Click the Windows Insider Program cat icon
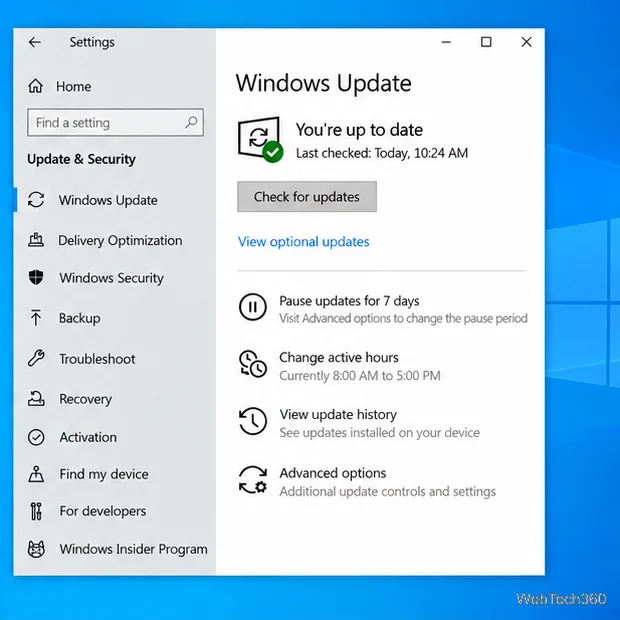620x620 pixels. pyautogui.click(x=36, y=549)
